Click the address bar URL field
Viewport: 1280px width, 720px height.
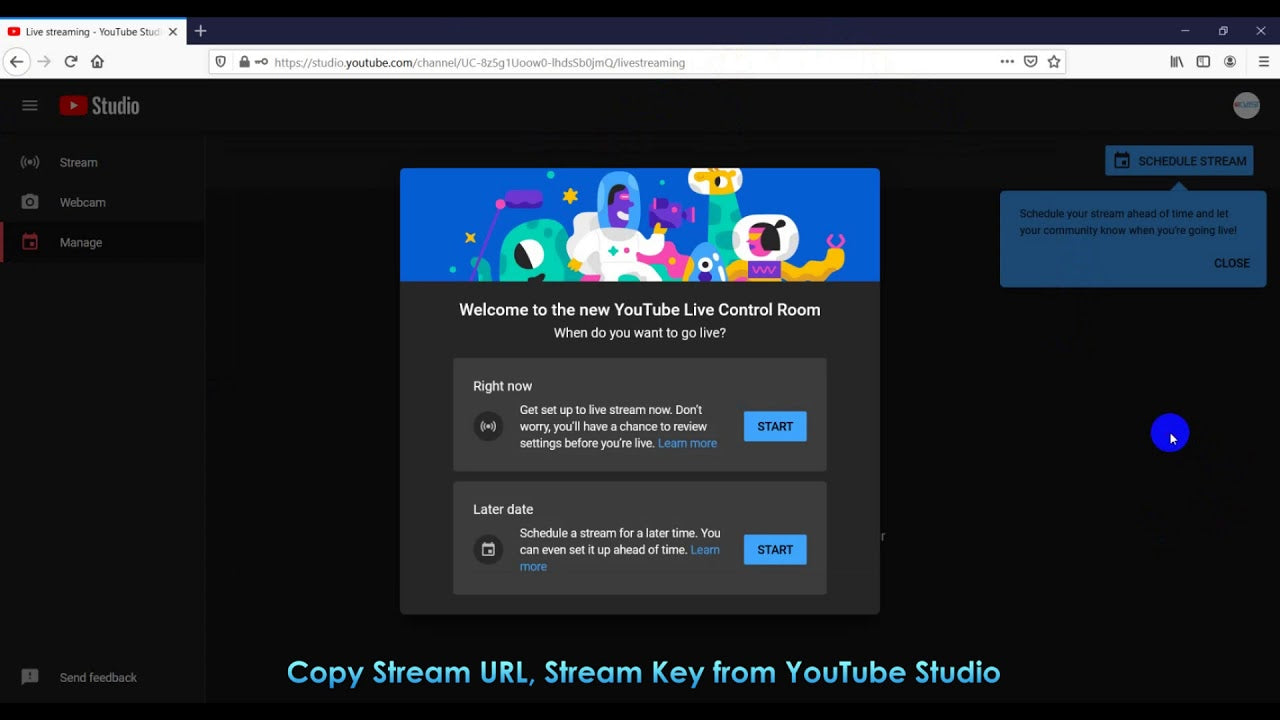click(600, 62)
